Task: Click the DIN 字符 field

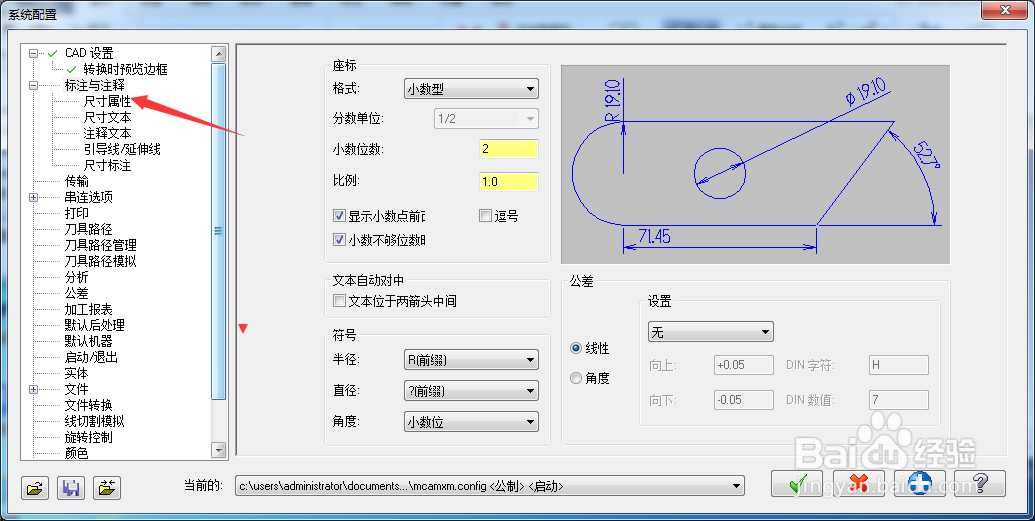Action: tap(898, 365)
